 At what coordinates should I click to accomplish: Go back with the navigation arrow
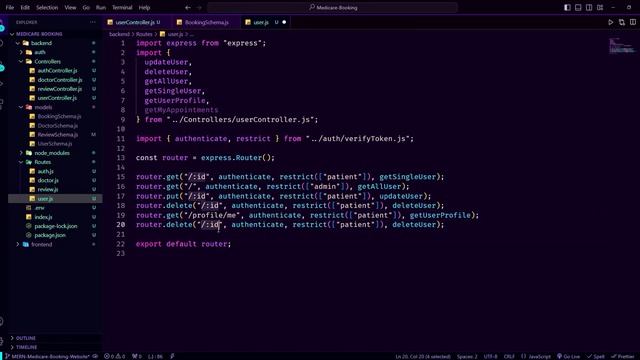[188, 7]
